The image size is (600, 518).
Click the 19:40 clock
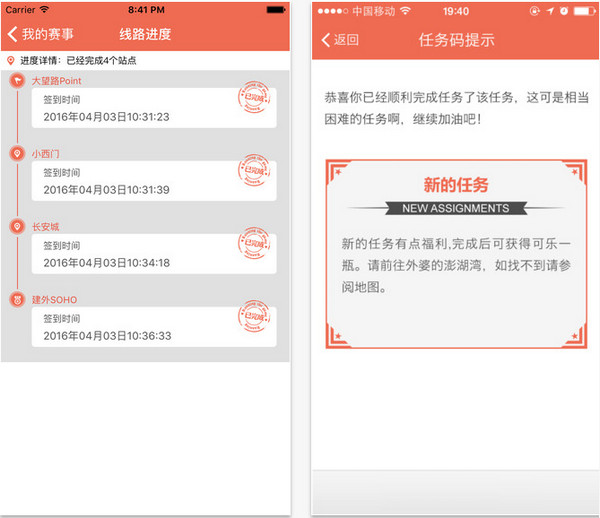(456, 11)
